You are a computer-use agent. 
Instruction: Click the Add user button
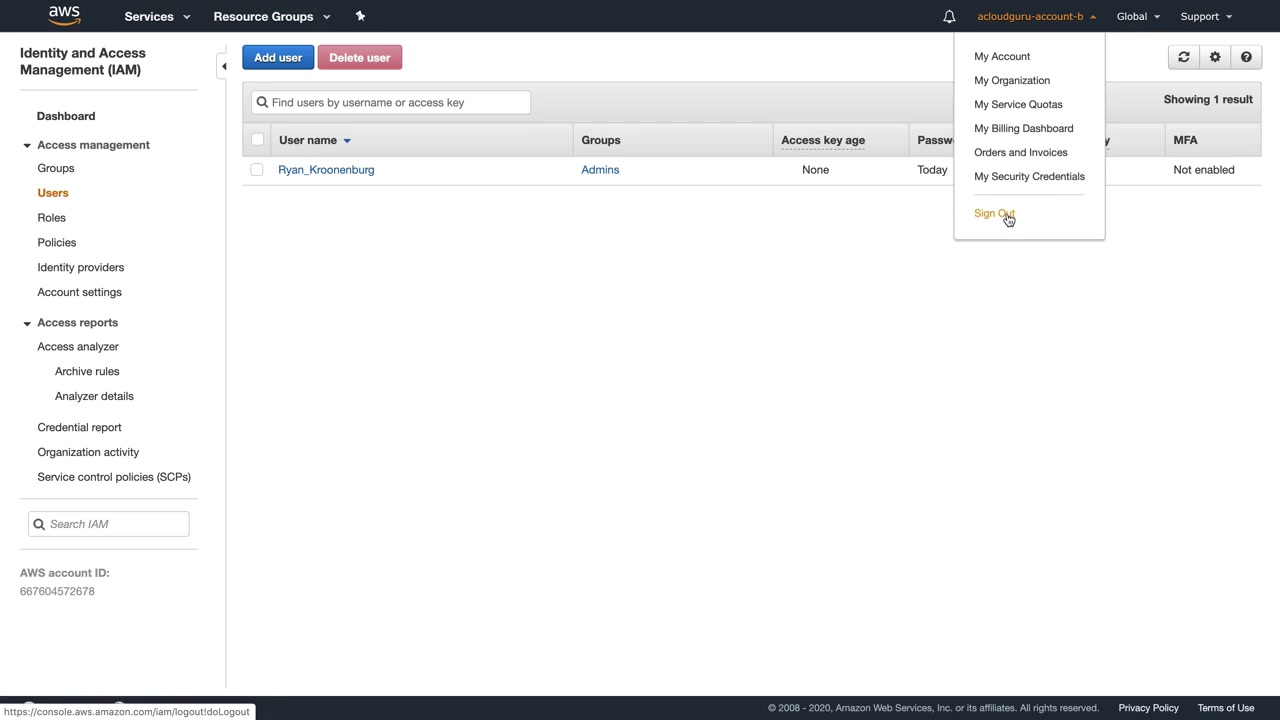point(278,58)
